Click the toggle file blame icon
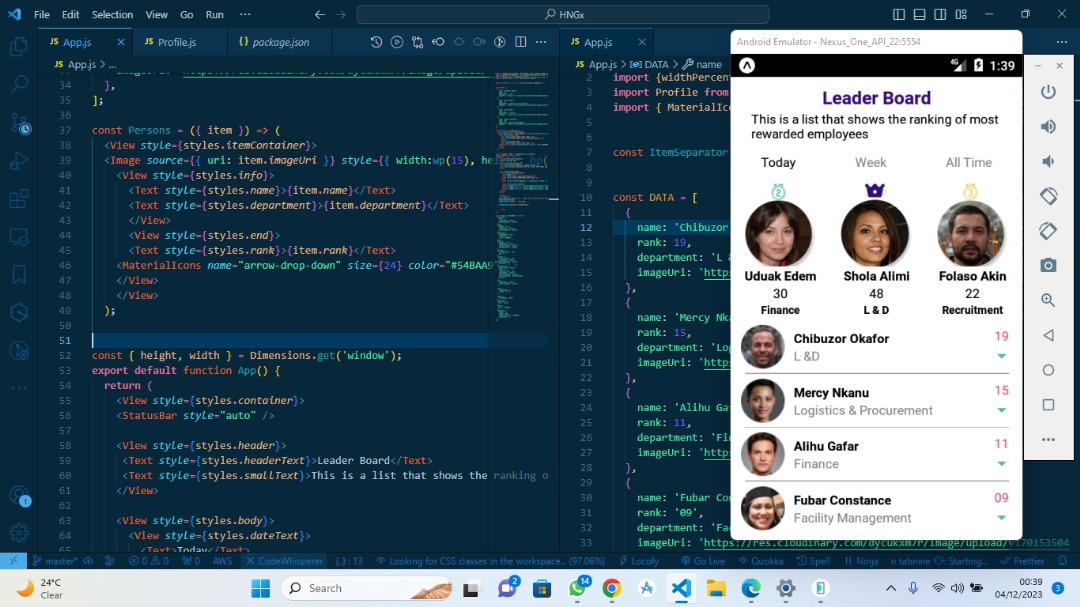 [500, 42]
